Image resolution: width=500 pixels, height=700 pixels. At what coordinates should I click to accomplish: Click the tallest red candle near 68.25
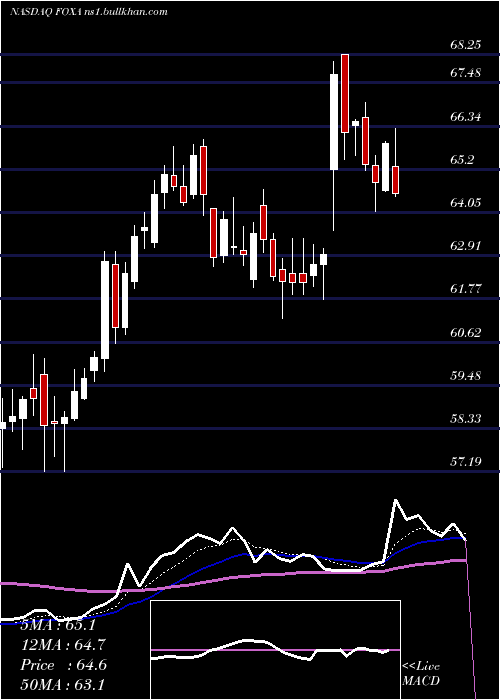point(345,93)
